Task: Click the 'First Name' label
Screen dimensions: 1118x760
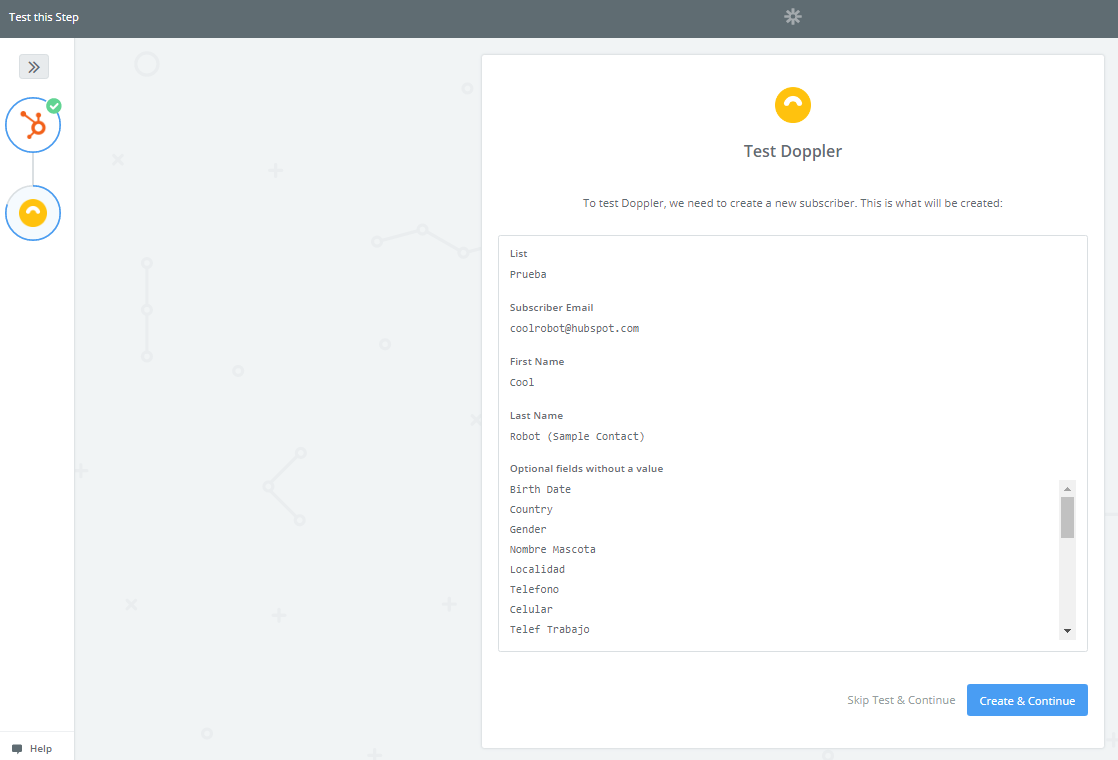Action: tap(537, 361)
